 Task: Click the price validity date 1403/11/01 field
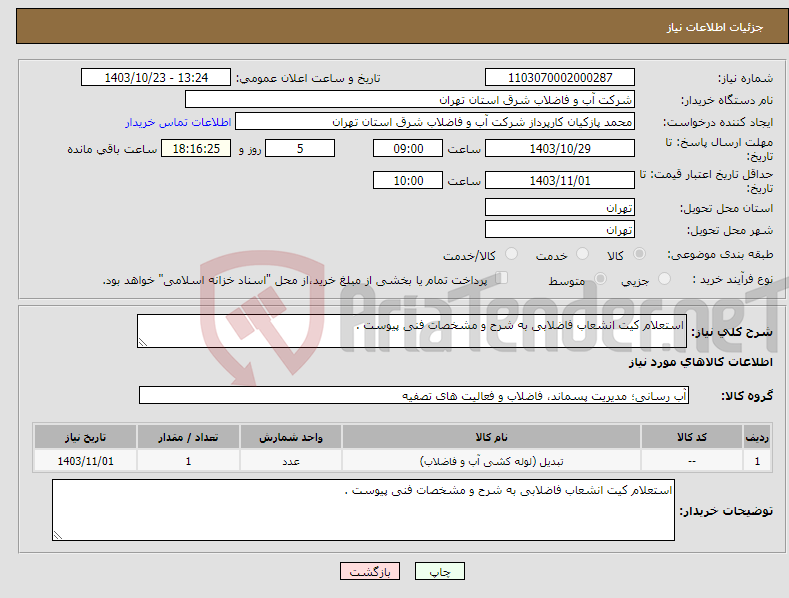[x=560, y=180]
